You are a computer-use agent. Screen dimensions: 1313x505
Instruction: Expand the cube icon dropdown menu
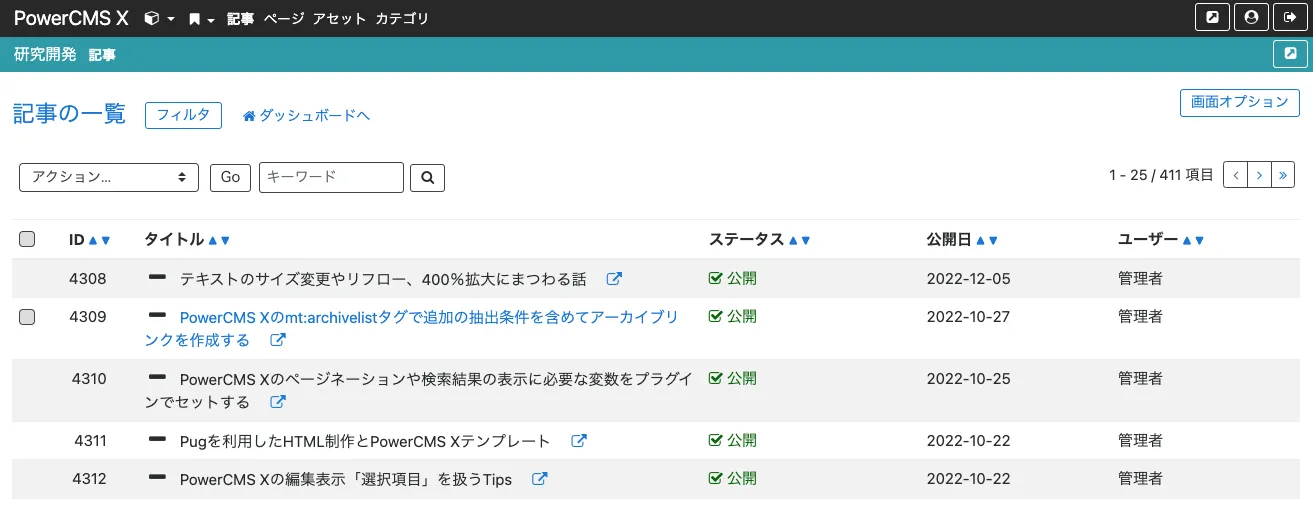pyautogui.click(x=159, y=19)
